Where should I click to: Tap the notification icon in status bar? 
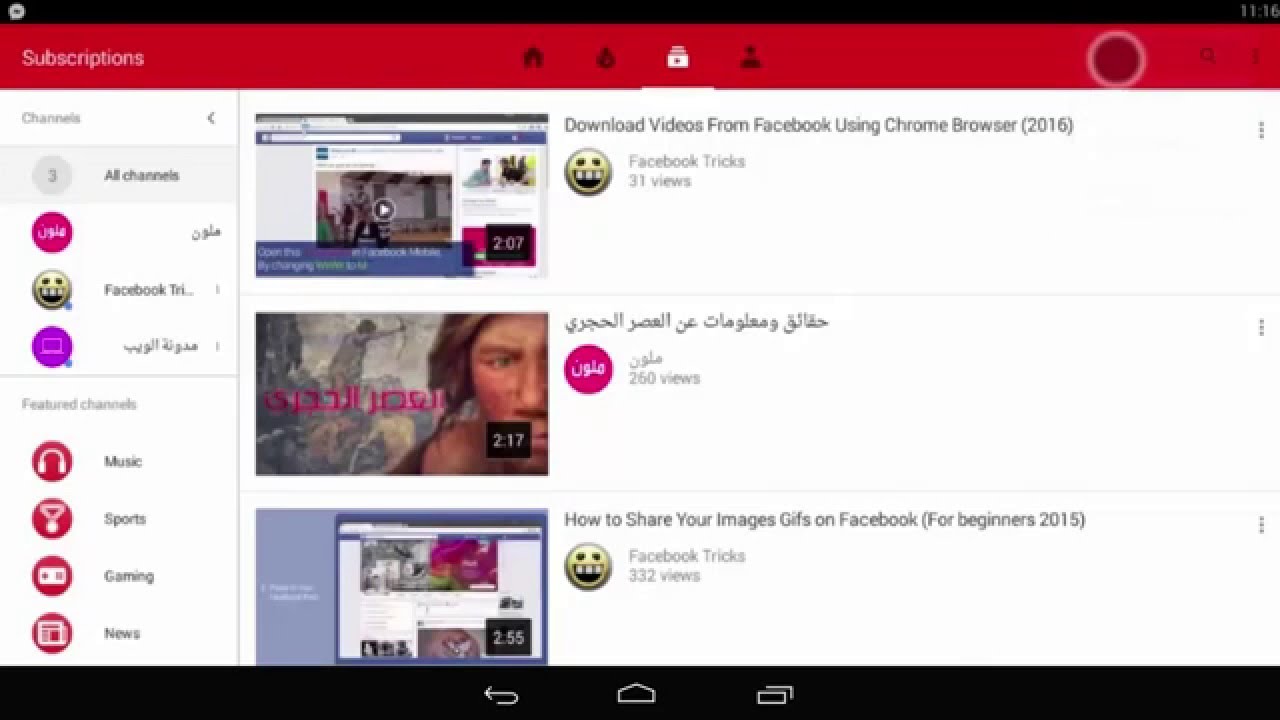(16, 11)
